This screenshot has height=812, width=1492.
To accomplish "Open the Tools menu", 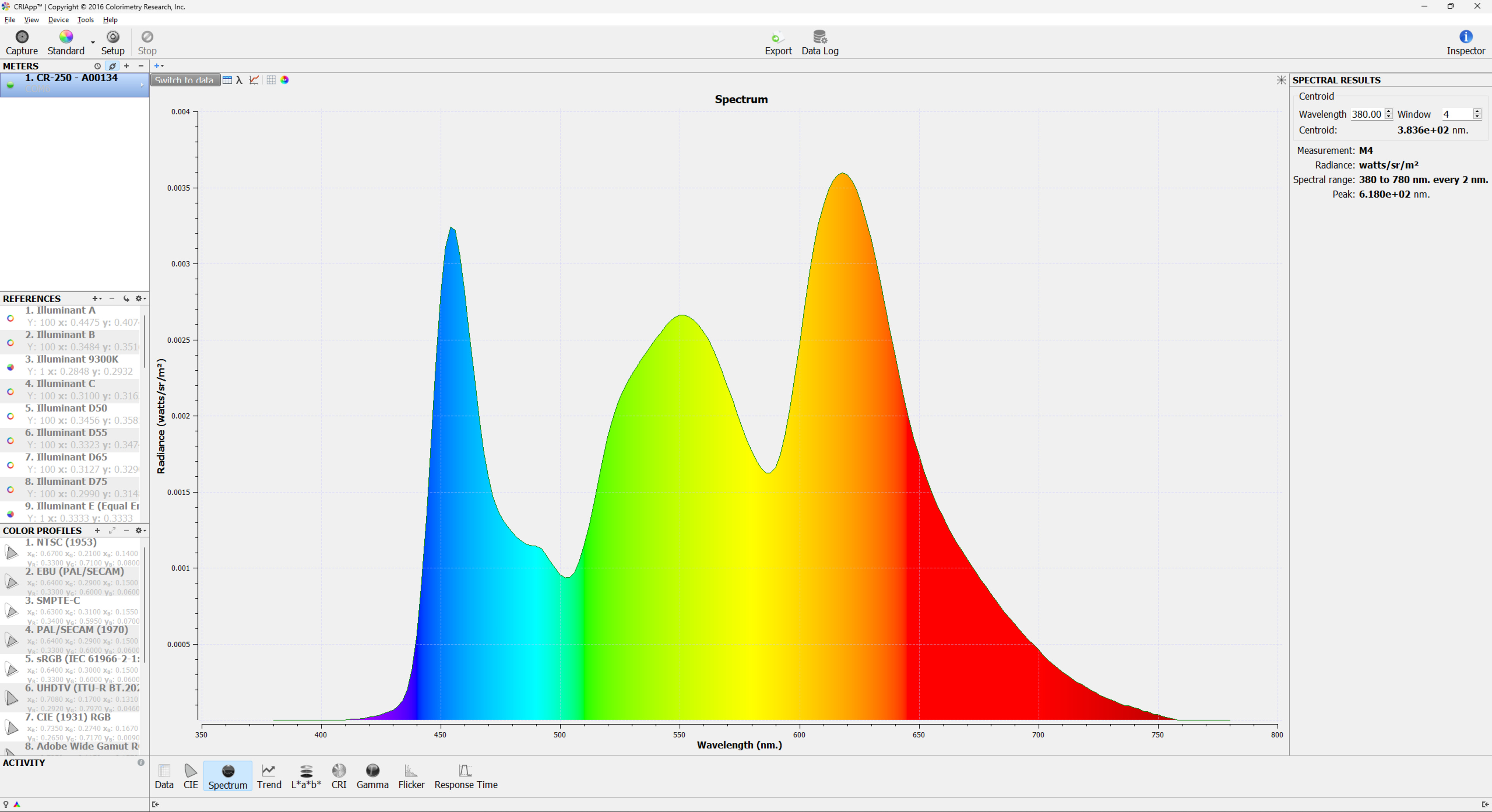I will 85,20.
